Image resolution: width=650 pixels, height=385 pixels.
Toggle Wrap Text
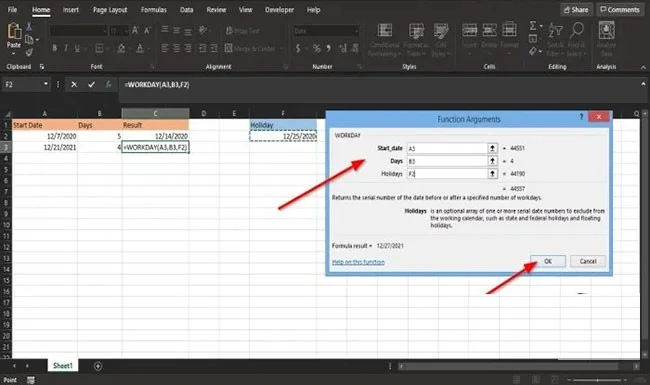pyautogui.click(x=243, y=30)
